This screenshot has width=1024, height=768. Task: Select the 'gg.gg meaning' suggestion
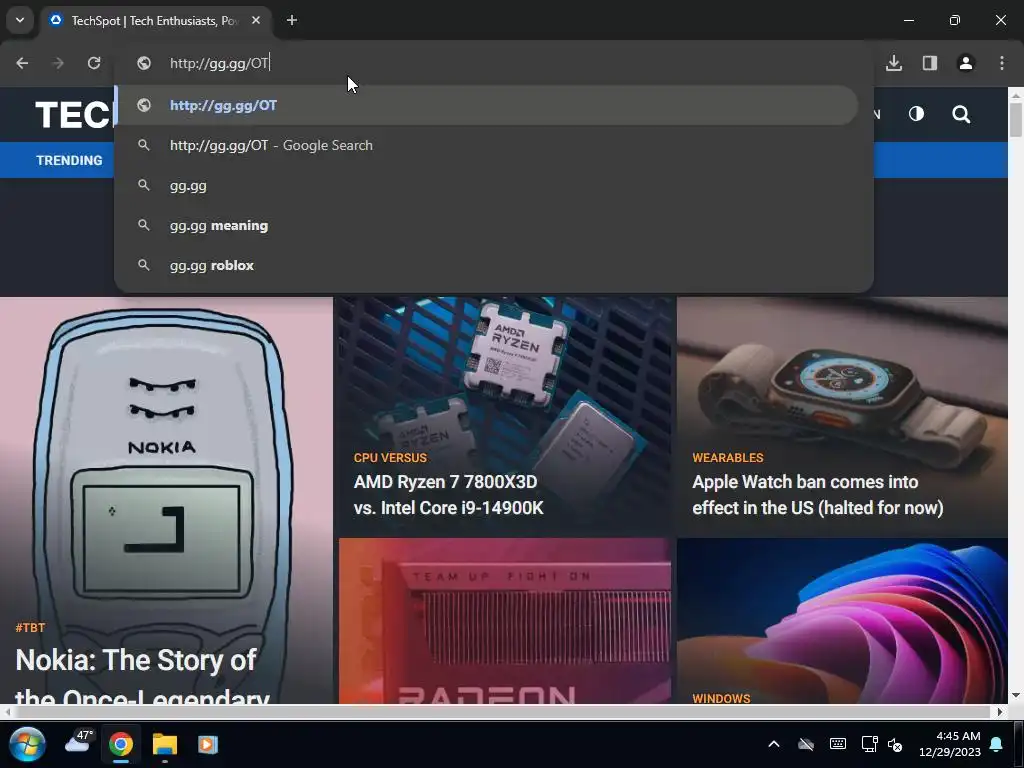pos(486,225)
